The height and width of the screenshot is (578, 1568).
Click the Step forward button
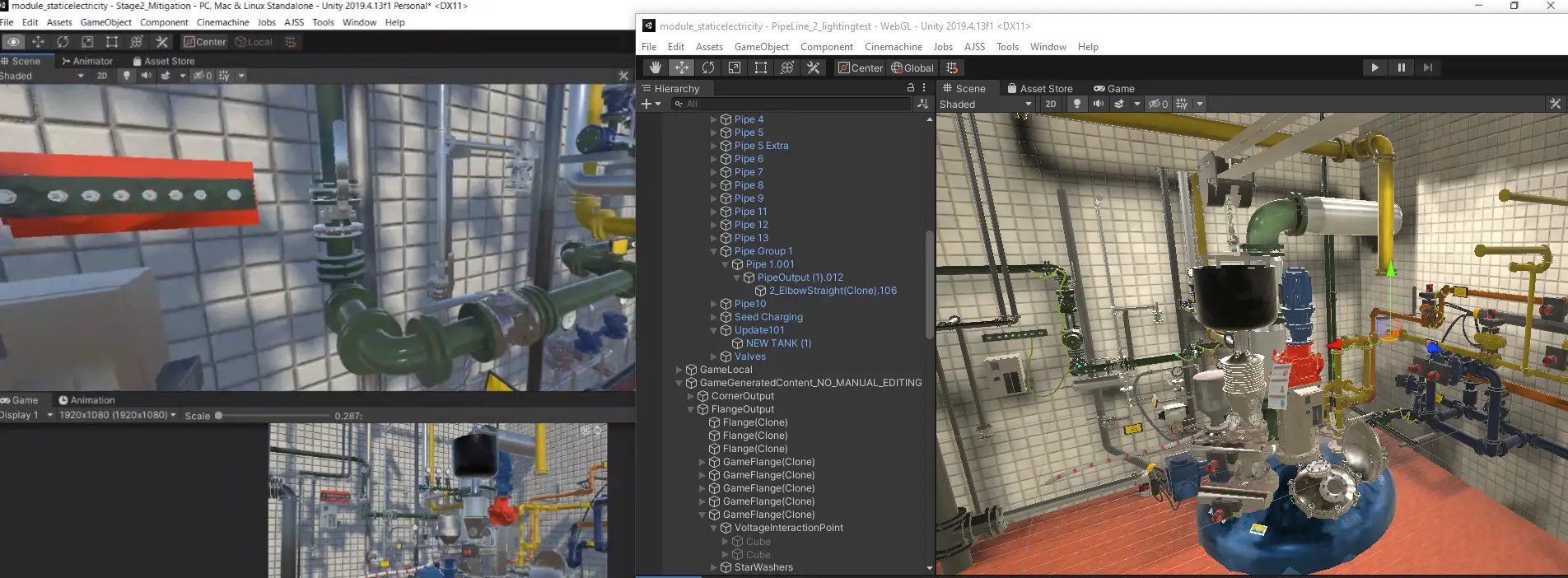point(1427,68)
